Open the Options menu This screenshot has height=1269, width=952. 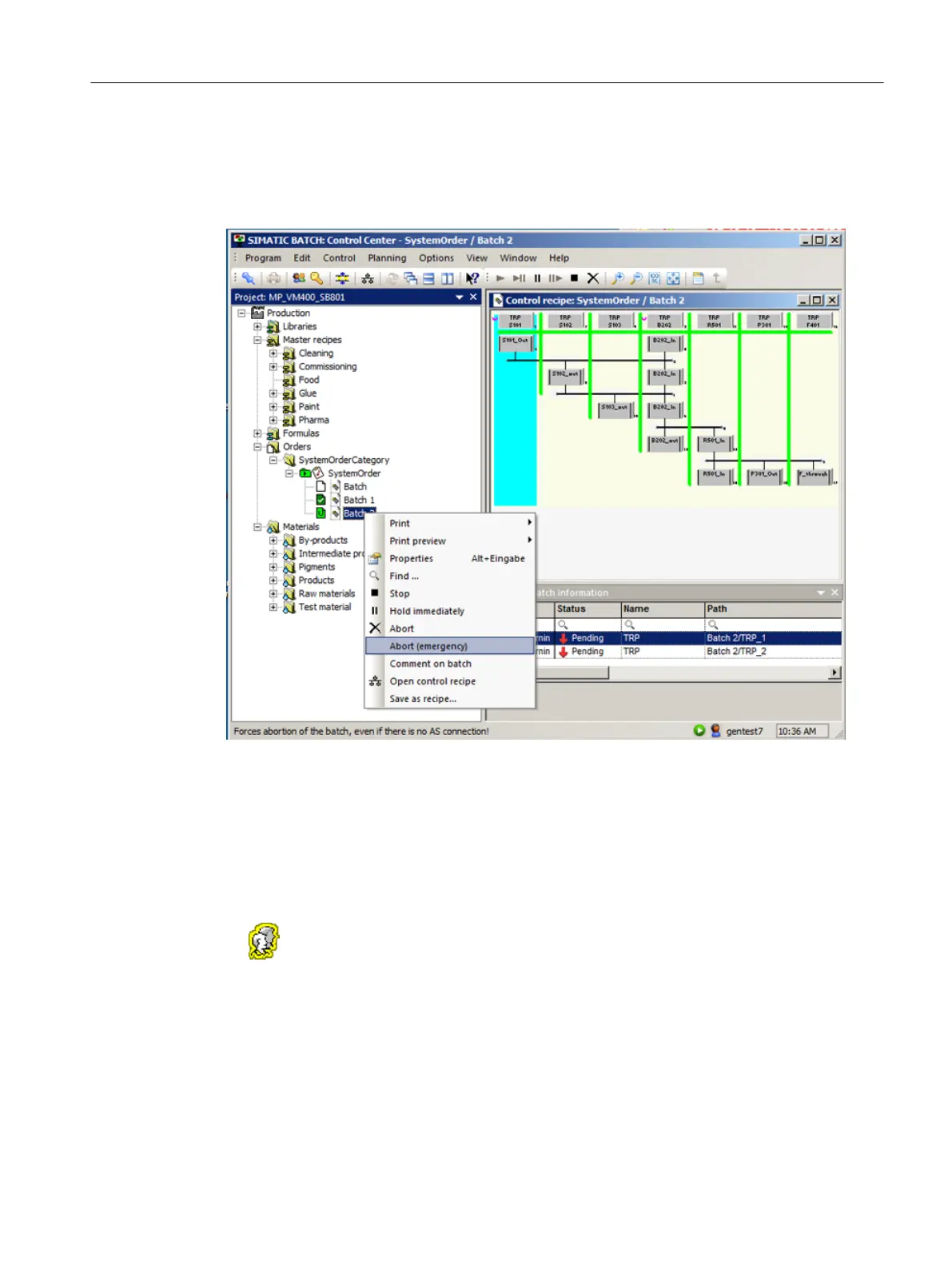(436, 258)
